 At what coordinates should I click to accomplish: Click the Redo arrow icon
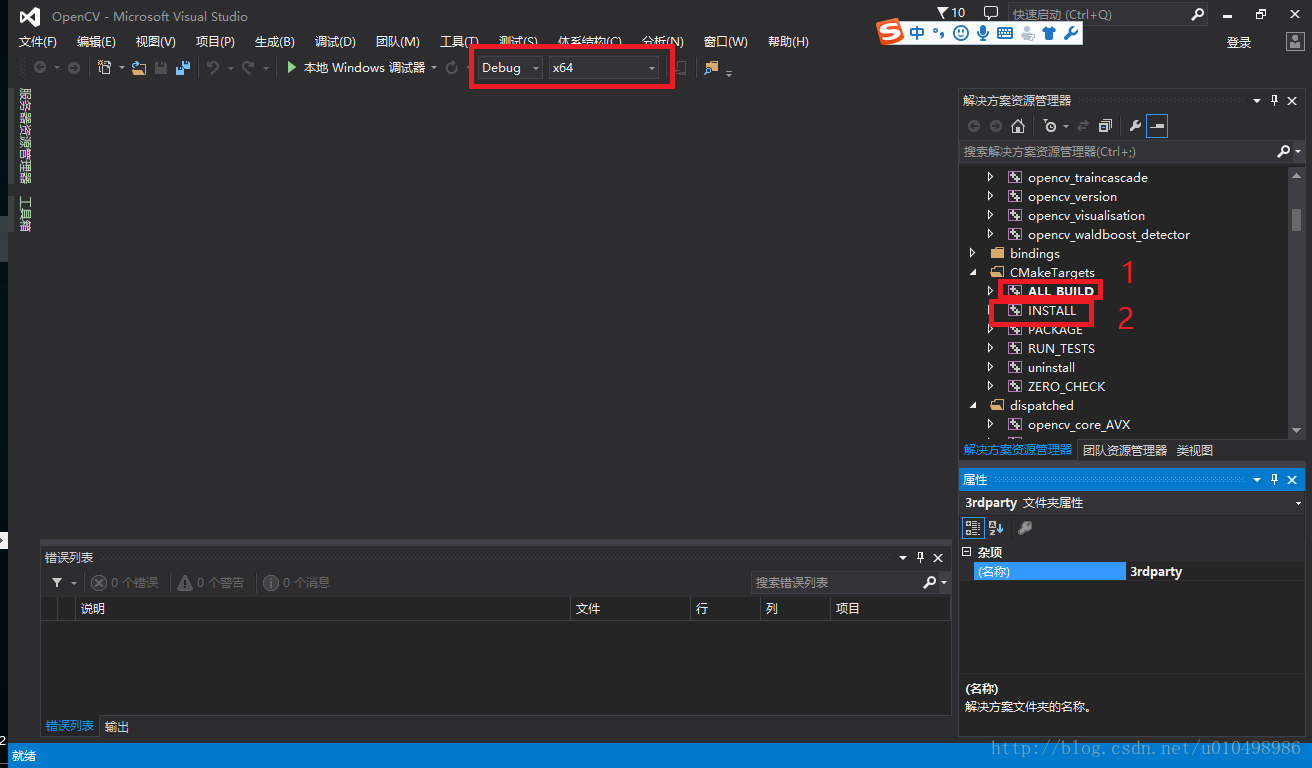point(248,67)
